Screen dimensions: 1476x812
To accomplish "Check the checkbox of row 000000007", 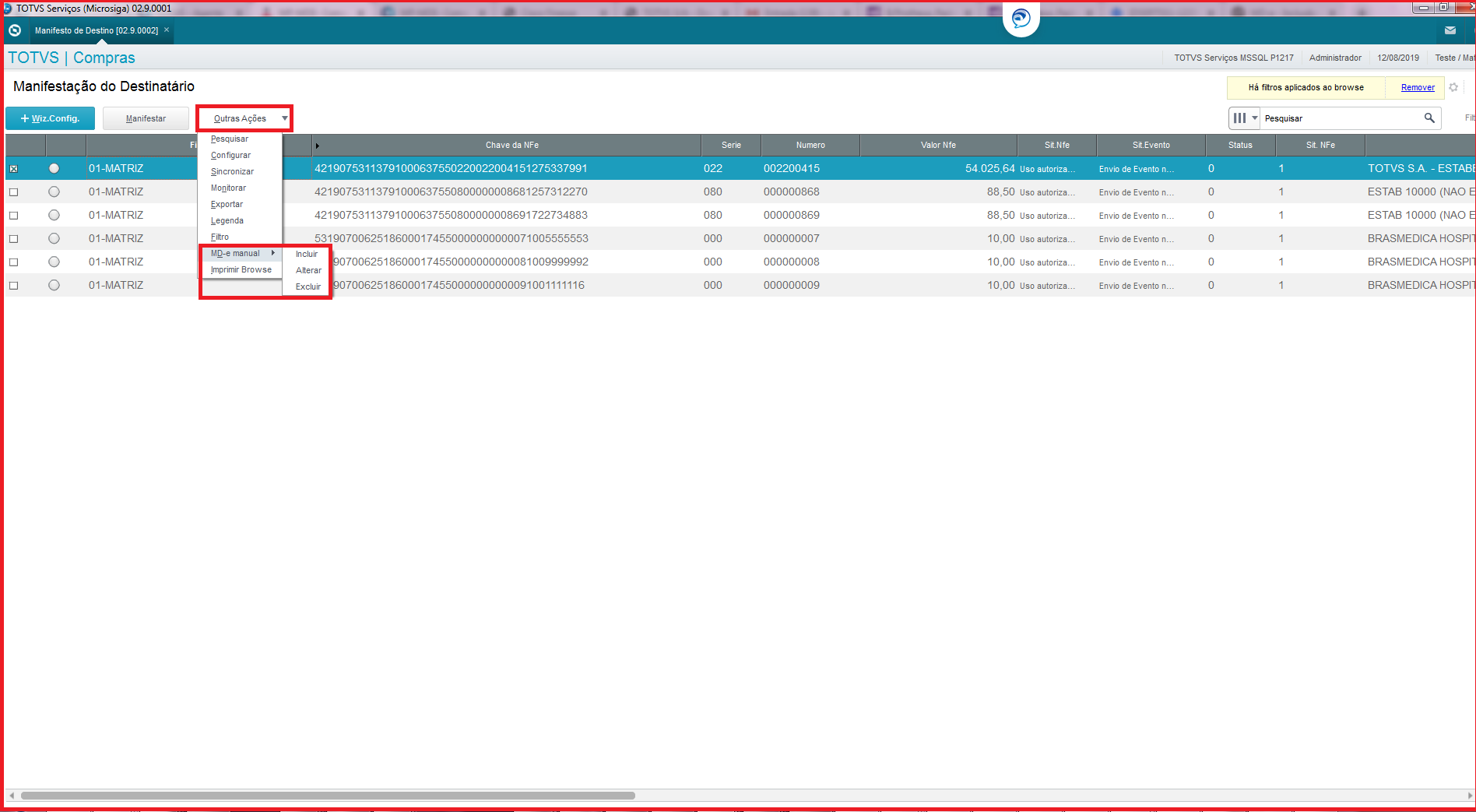I will (x=13, y=238).
